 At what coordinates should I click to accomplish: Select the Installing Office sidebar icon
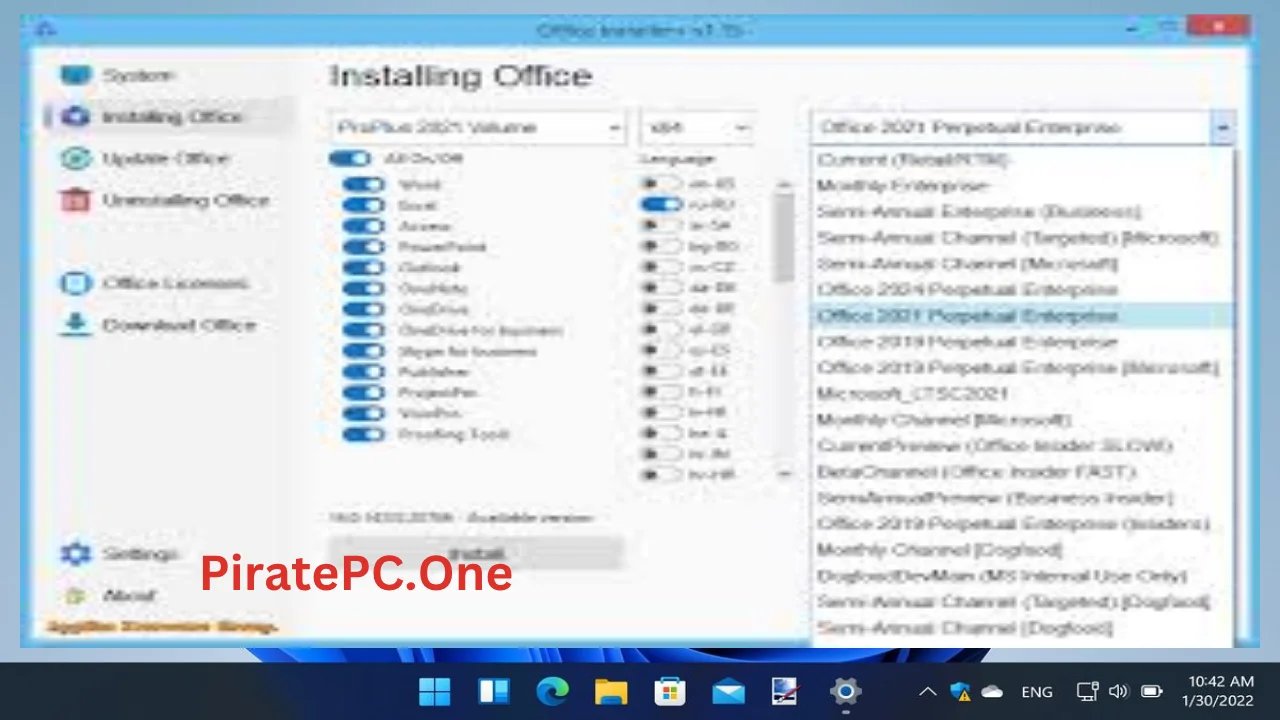pos(76,117)
